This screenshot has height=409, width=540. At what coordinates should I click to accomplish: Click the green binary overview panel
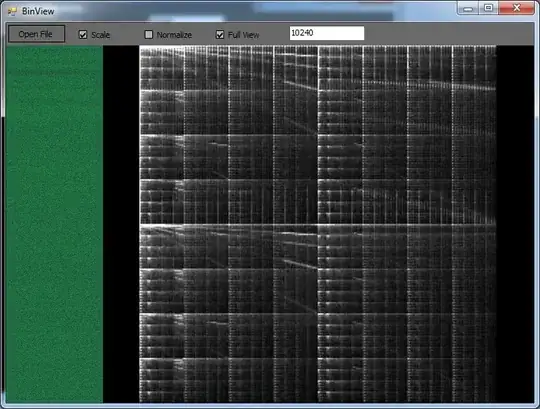click(54, 224)
